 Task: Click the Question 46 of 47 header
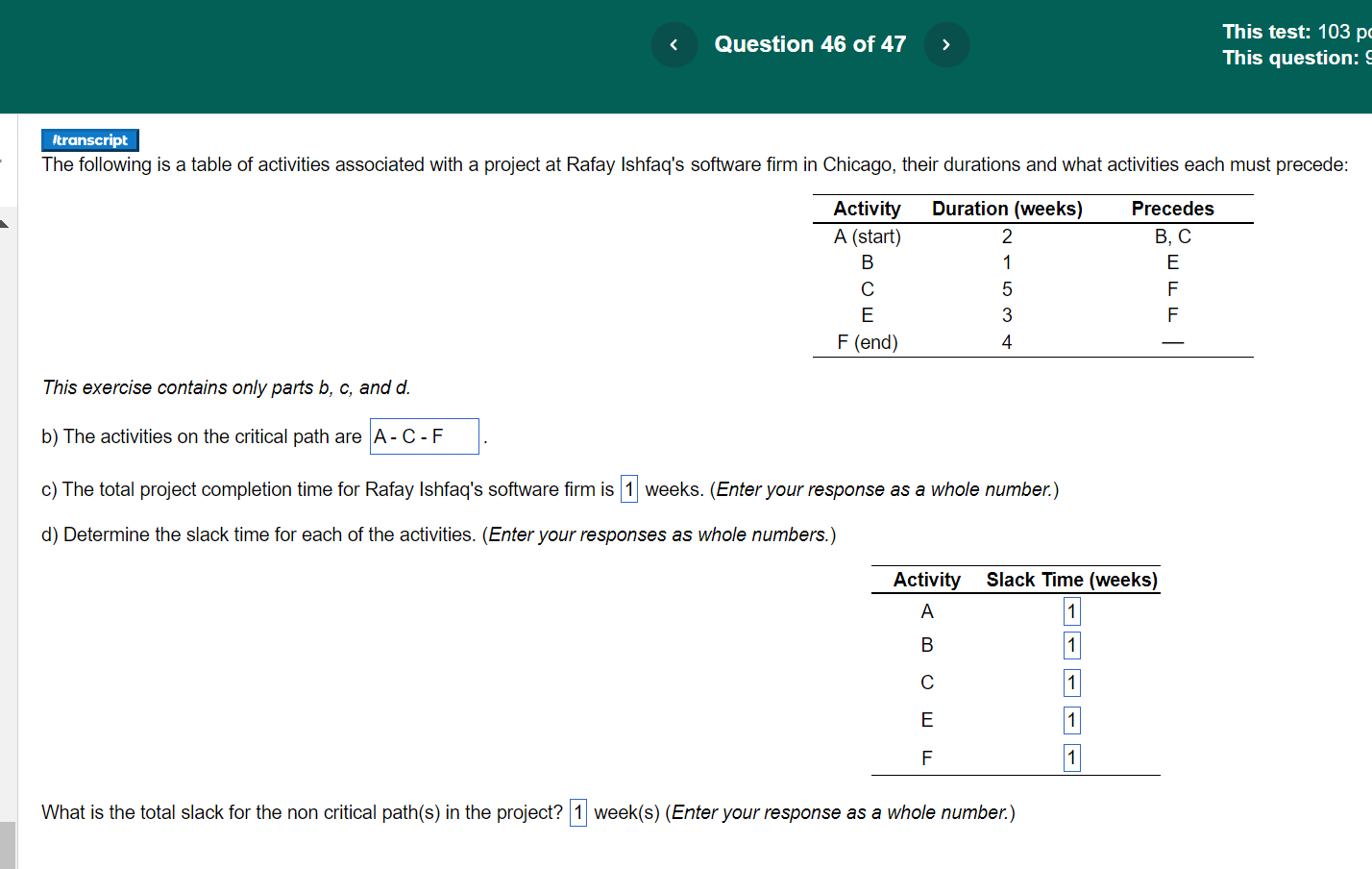(810, 44)
